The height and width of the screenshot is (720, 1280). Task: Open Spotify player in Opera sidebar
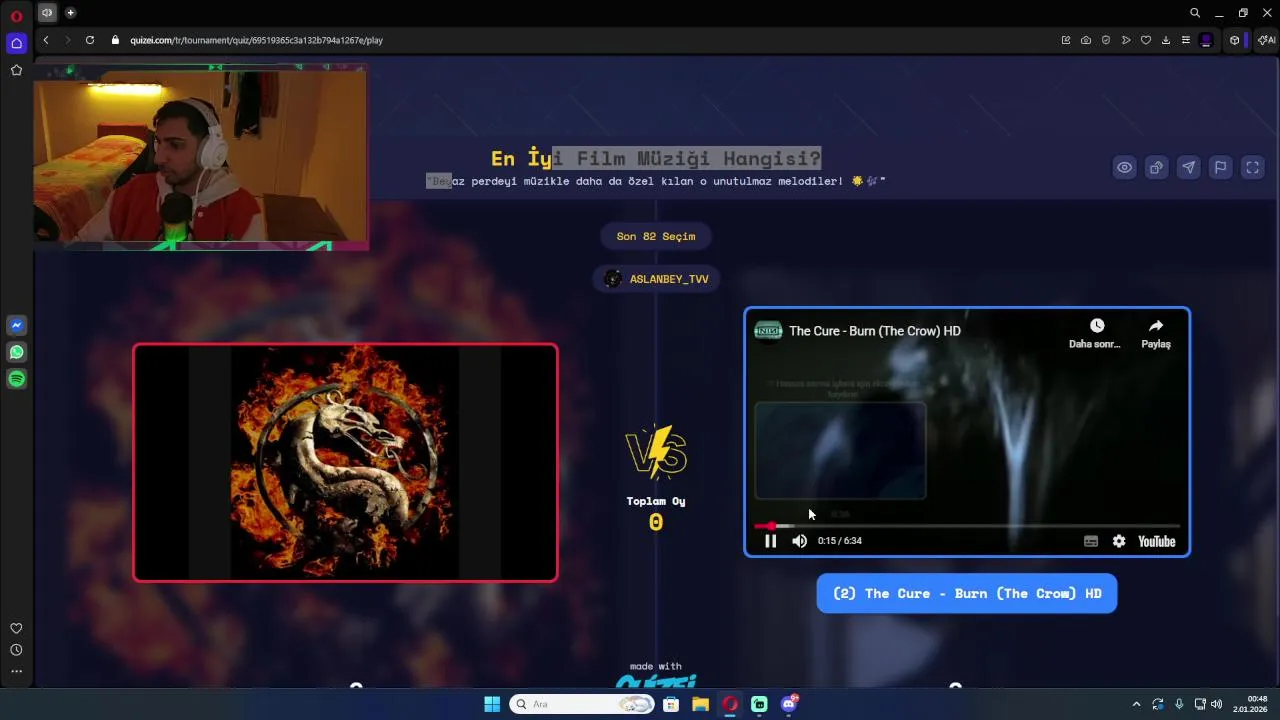[x=16, y=379]
